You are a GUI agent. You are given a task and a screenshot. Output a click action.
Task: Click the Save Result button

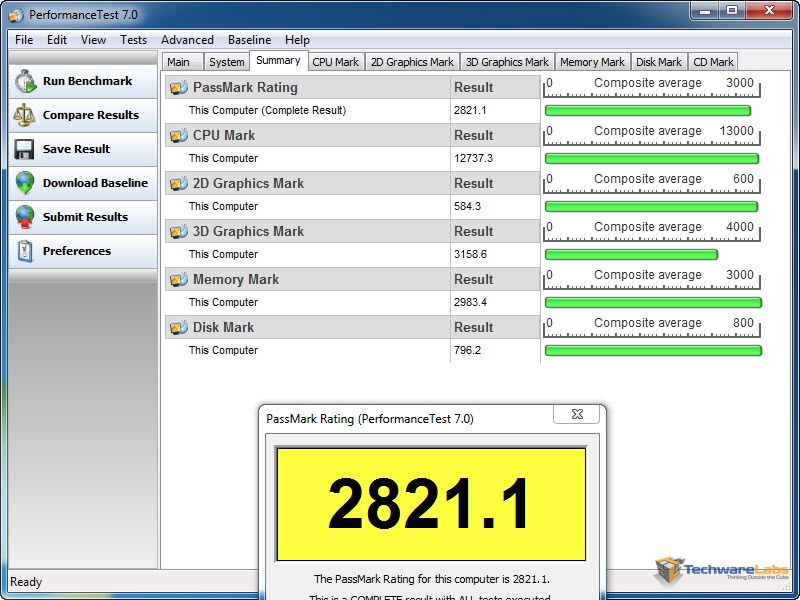point(83,149)
